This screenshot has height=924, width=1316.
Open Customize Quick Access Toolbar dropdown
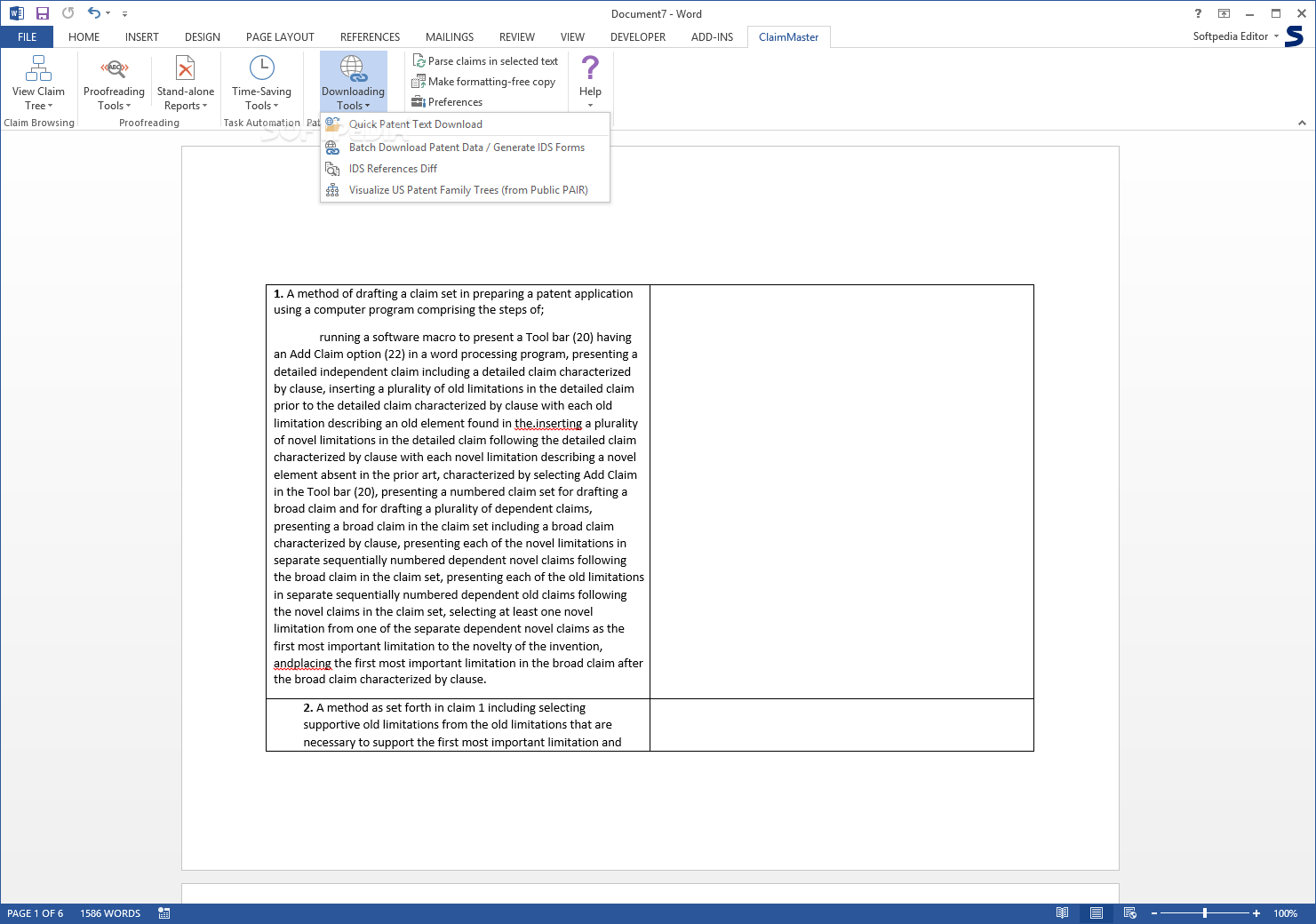pyautogui.click(x=124, y=13)
